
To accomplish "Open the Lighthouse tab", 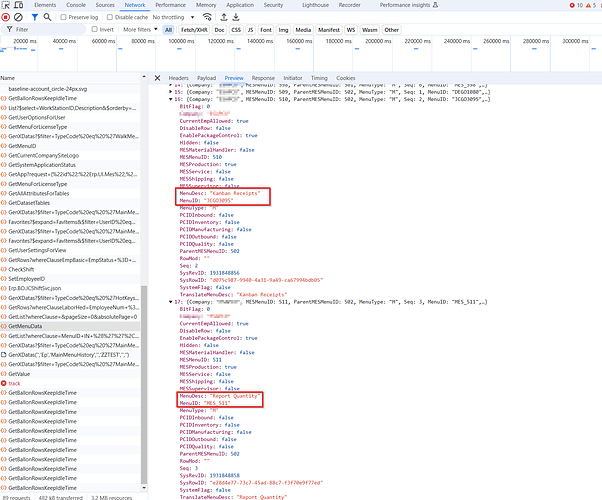I will (x=315, y=5).
